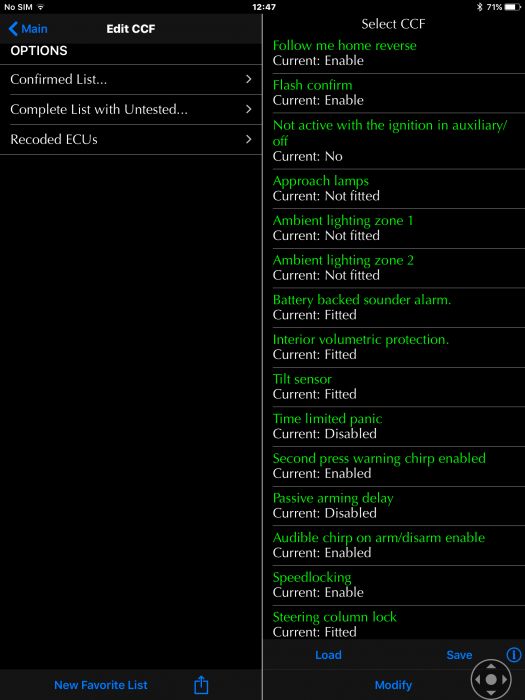525x700 pixels.
Task: Expand the Confirmed List chevron
Action: pyautogui.click(x=249, y=79)
